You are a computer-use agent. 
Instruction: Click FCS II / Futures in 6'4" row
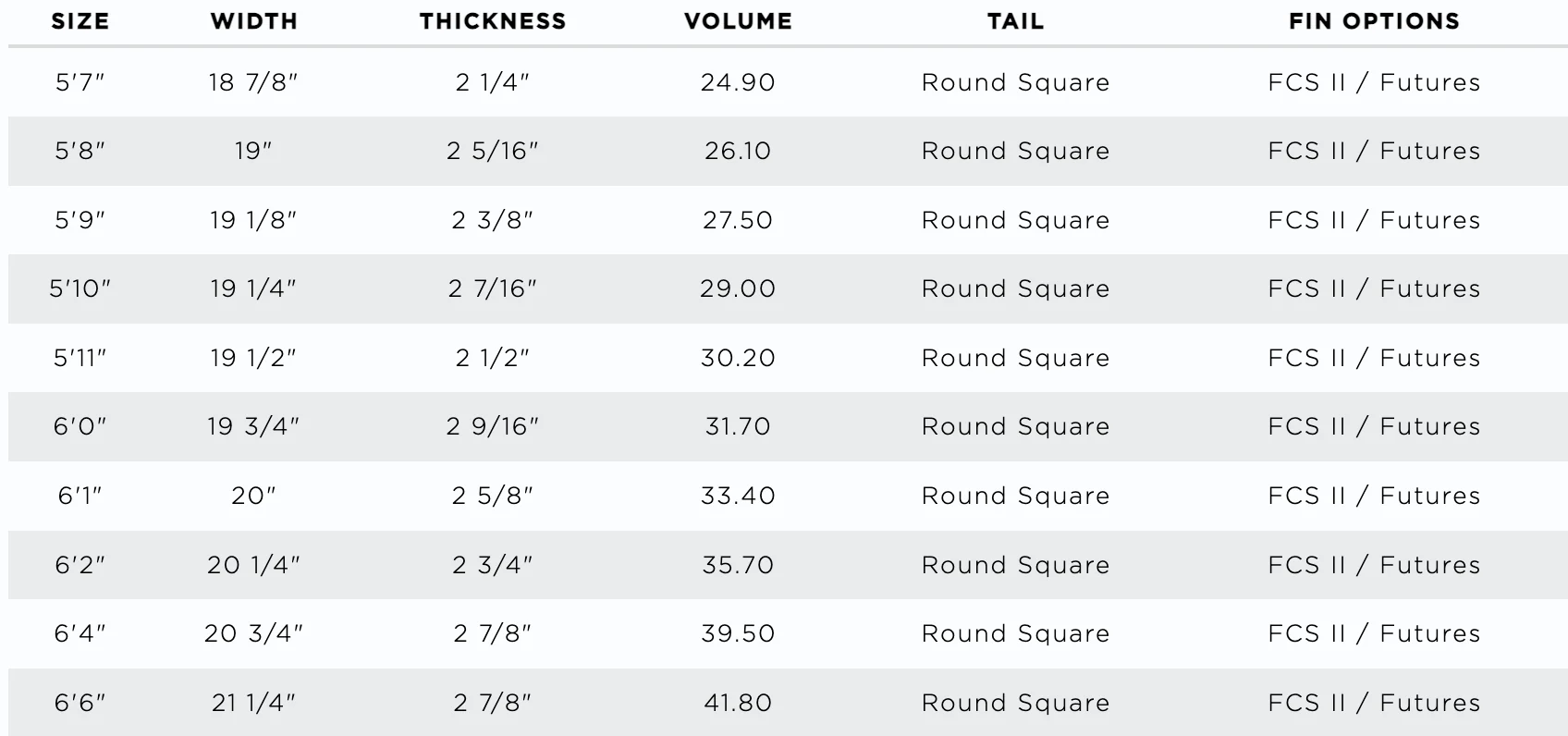click(x=1374, y=633)
